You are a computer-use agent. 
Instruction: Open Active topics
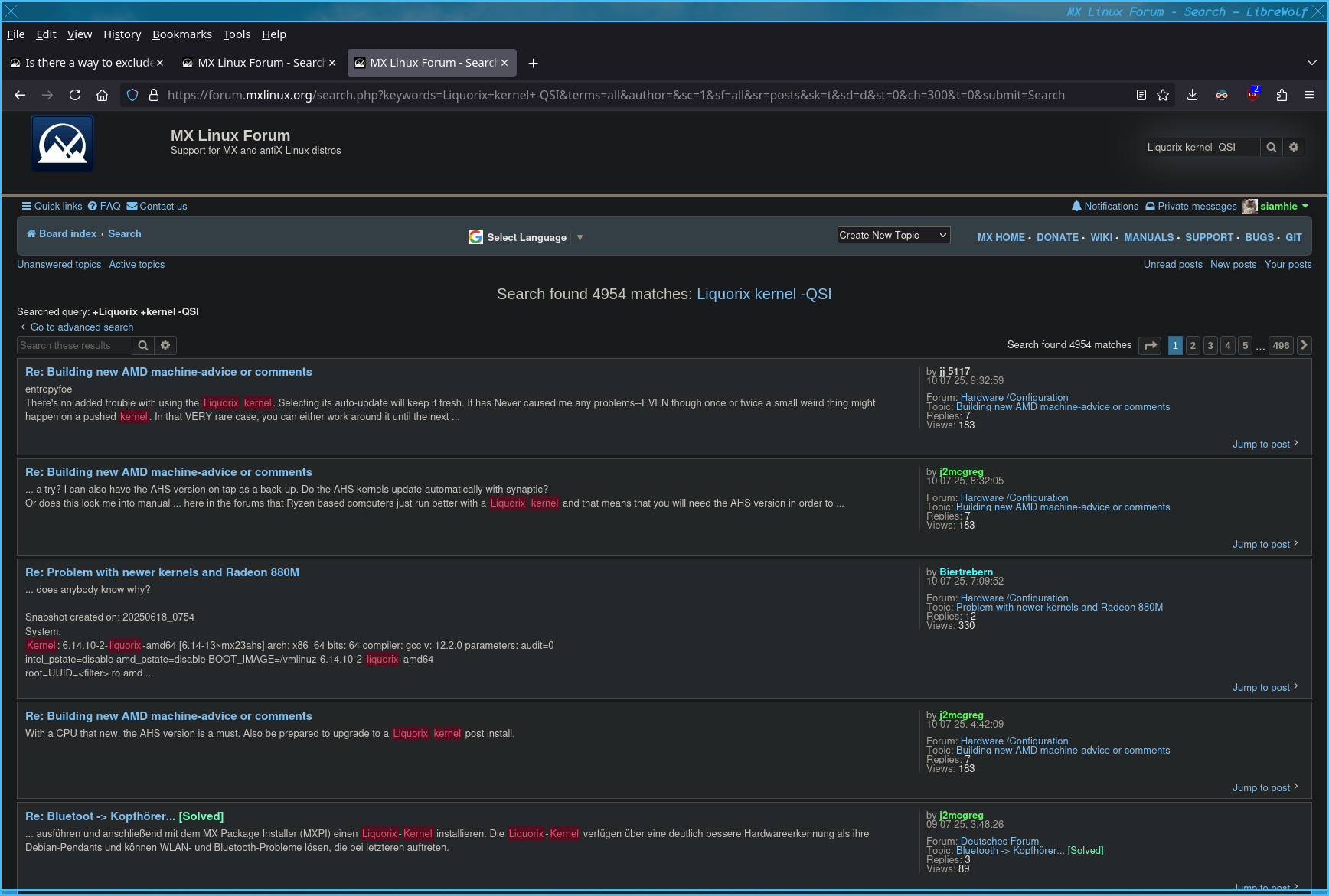coord(137,264)
